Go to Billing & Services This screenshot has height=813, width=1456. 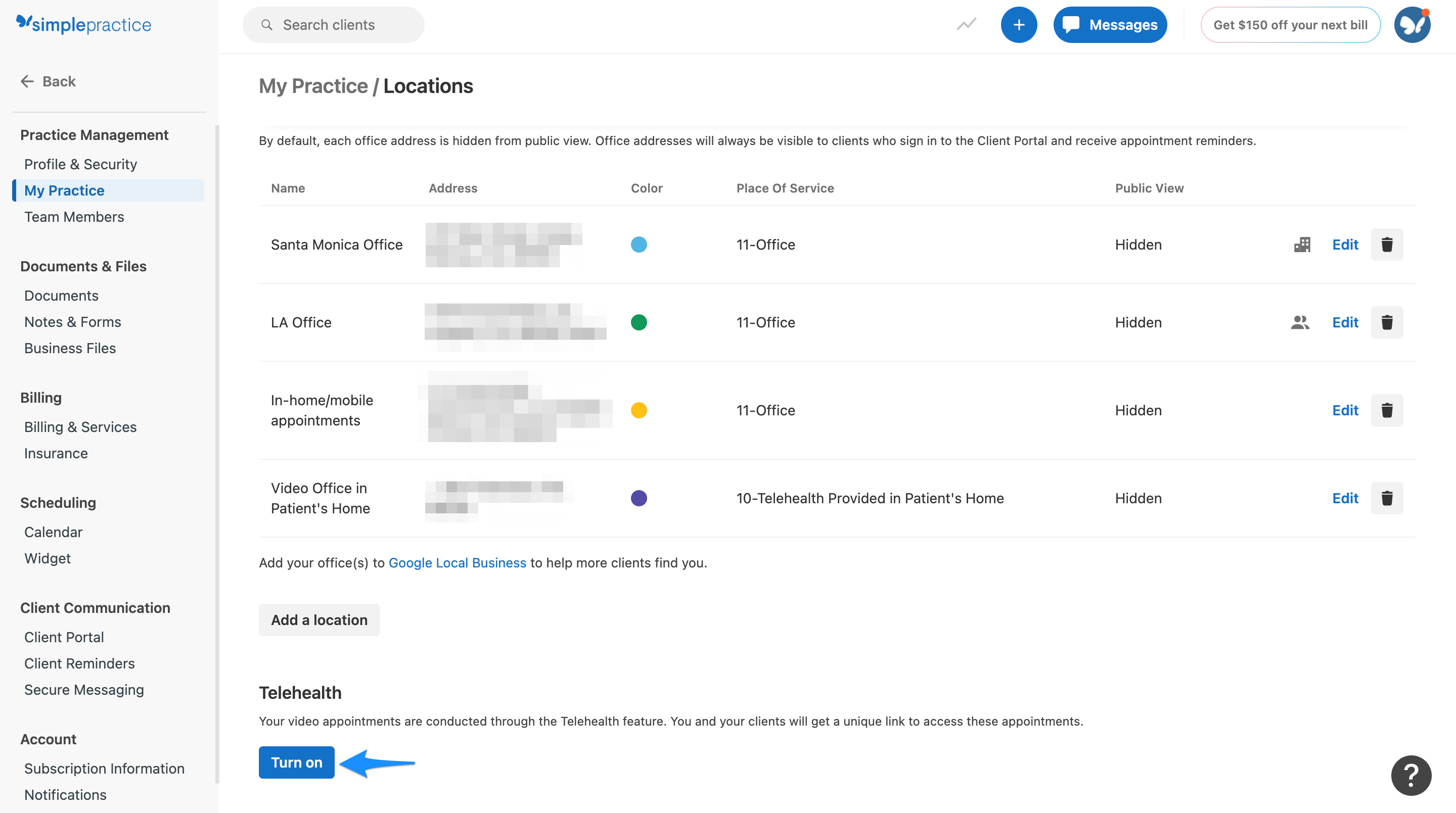tap(80, 426)
